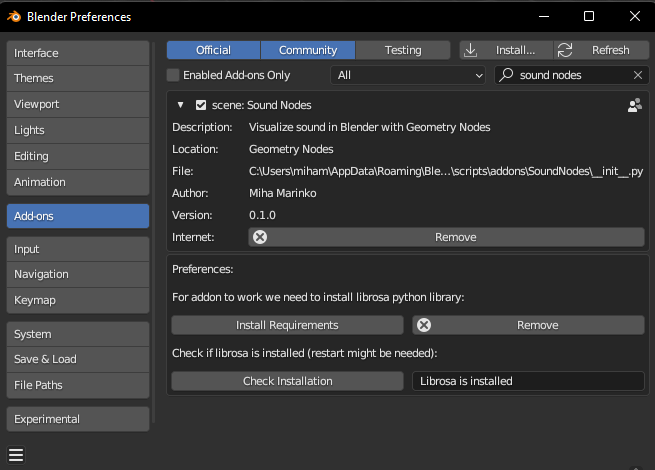Open the Experimental section
The image size is (655, 470).
click(x=78, y=419)
